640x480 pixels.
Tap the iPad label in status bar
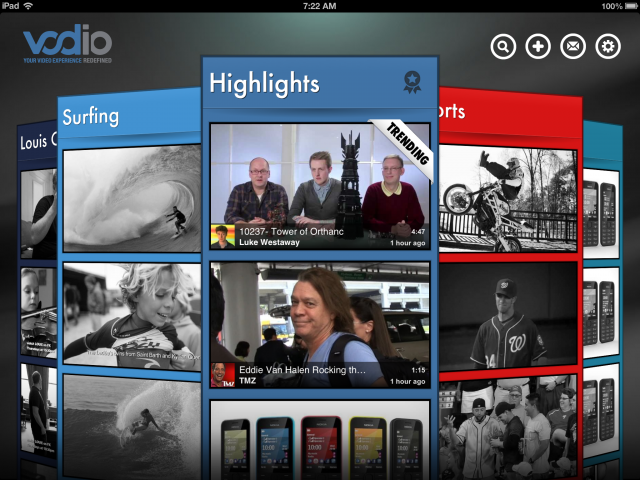pyautogui.click(x=10, y=6)
